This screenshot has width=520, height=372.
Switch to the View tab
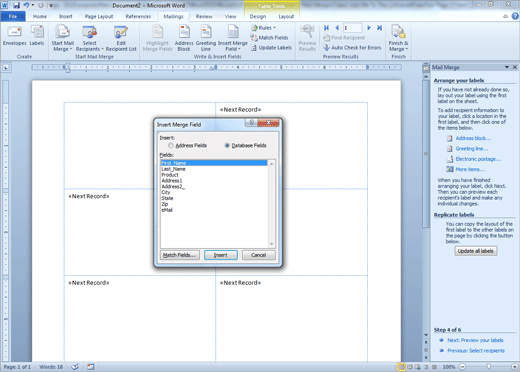click(230, 16)
